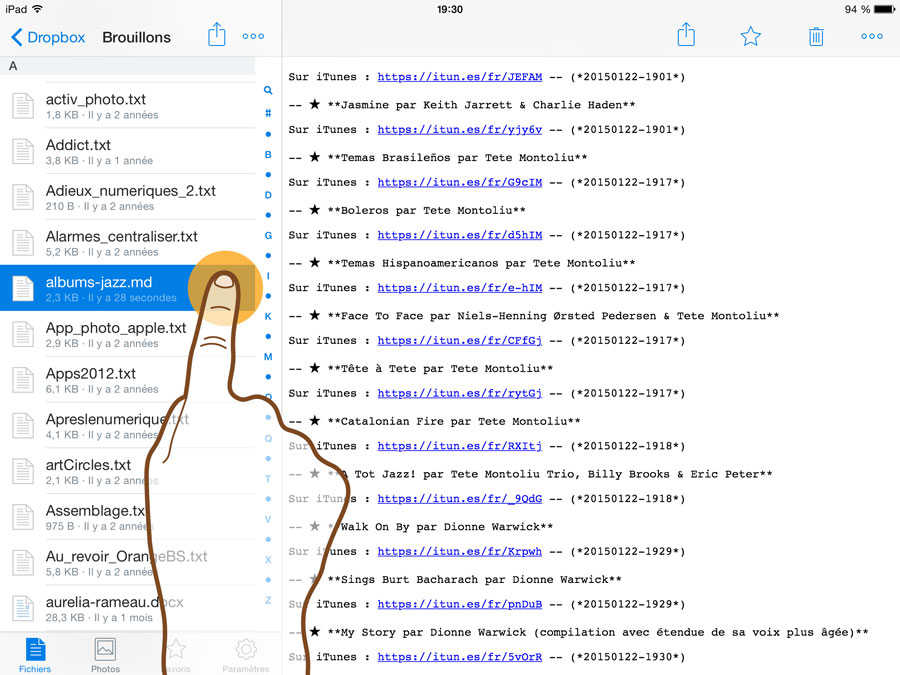Open the itun.es/fr/_9QdG link
900x675 pixels.
point(459,499)
